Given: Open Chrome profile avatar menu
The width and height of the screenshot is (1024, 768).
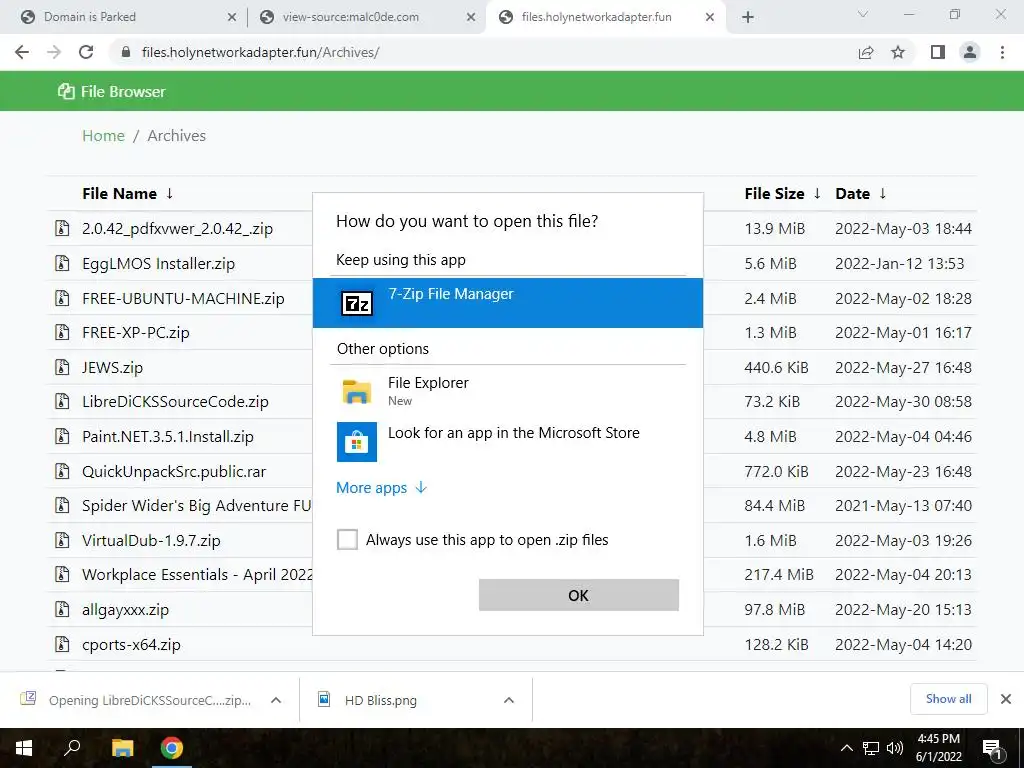Looking at the screenshot, I should (x=970, y=52).
